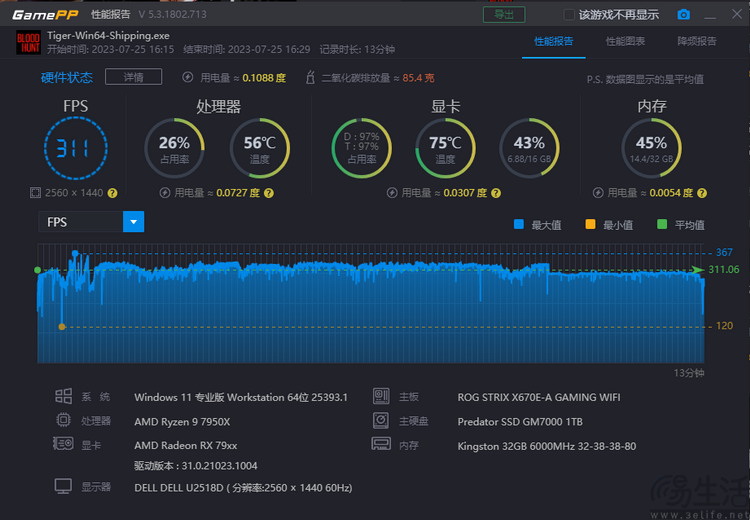Viewport: 750px width, 520px height.
Task: Click the motherboard icon beside 主板
Action: click(381, 396)
